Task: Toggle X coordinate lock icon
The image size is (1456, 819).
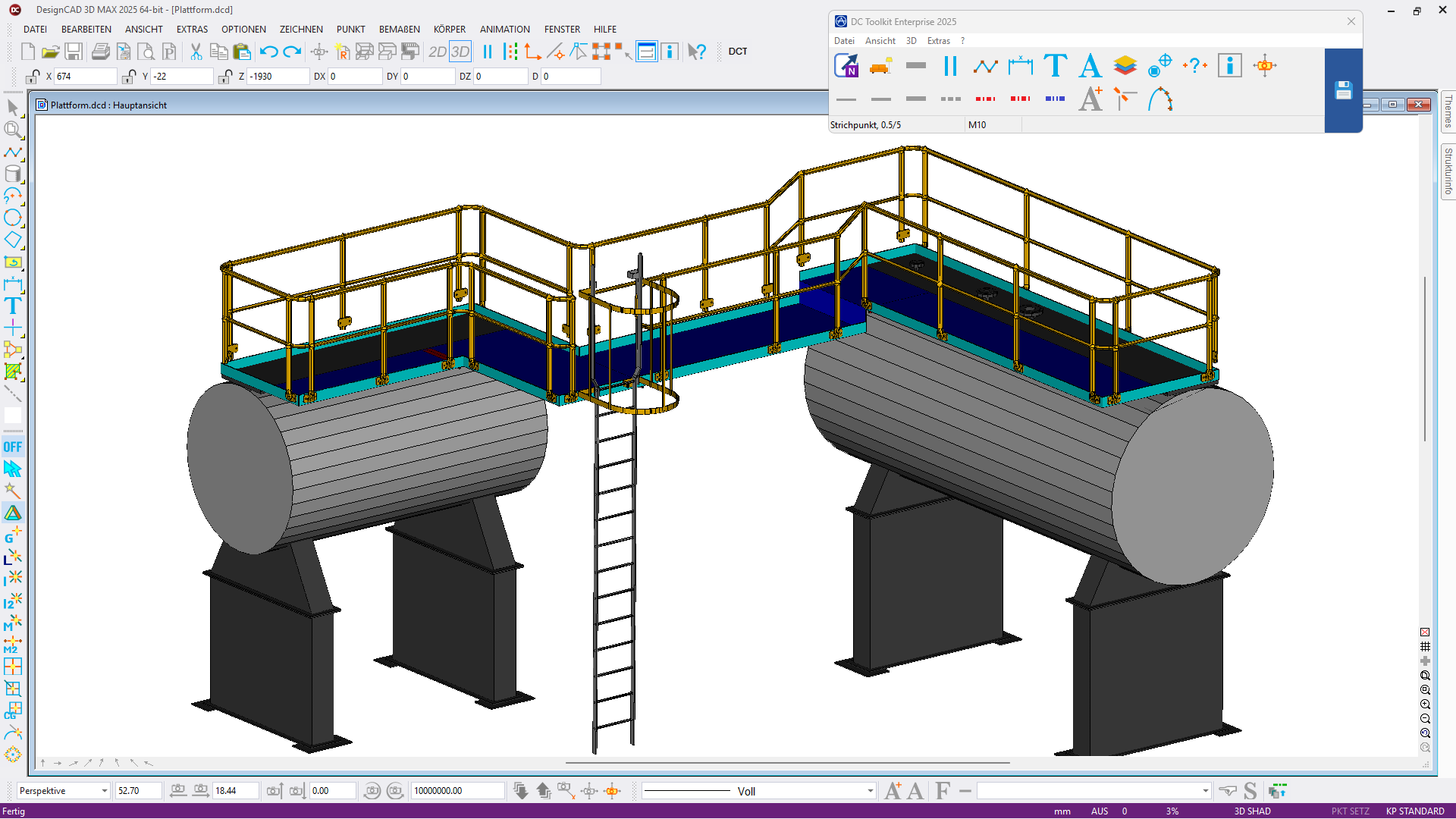Action: 33,77
